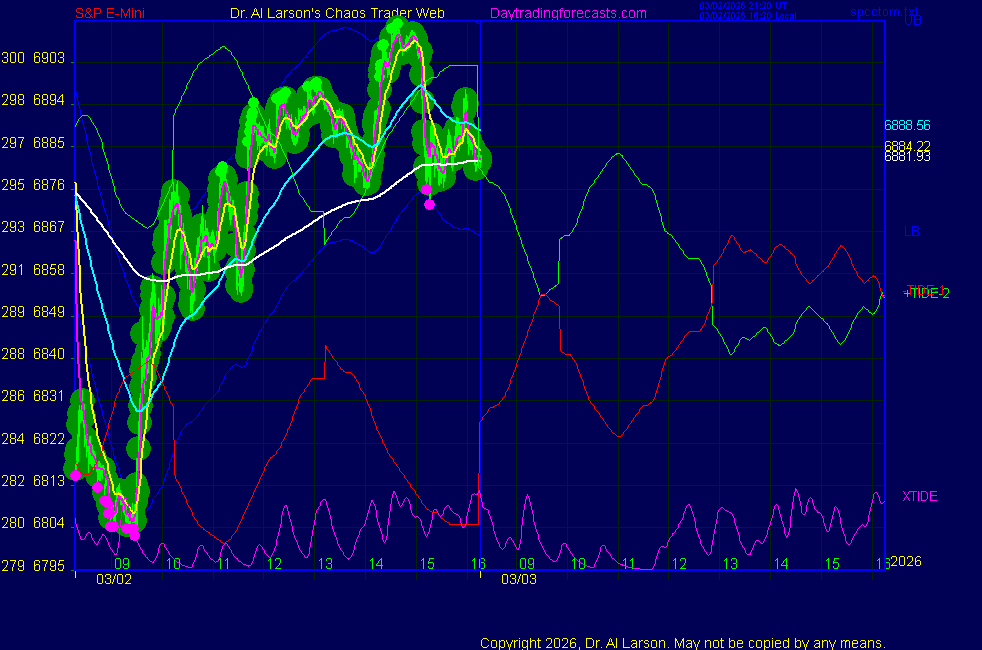Click the blue LB band label
Image resolution: width=982 pixels, height=650 pixels.
click(911, 231)
